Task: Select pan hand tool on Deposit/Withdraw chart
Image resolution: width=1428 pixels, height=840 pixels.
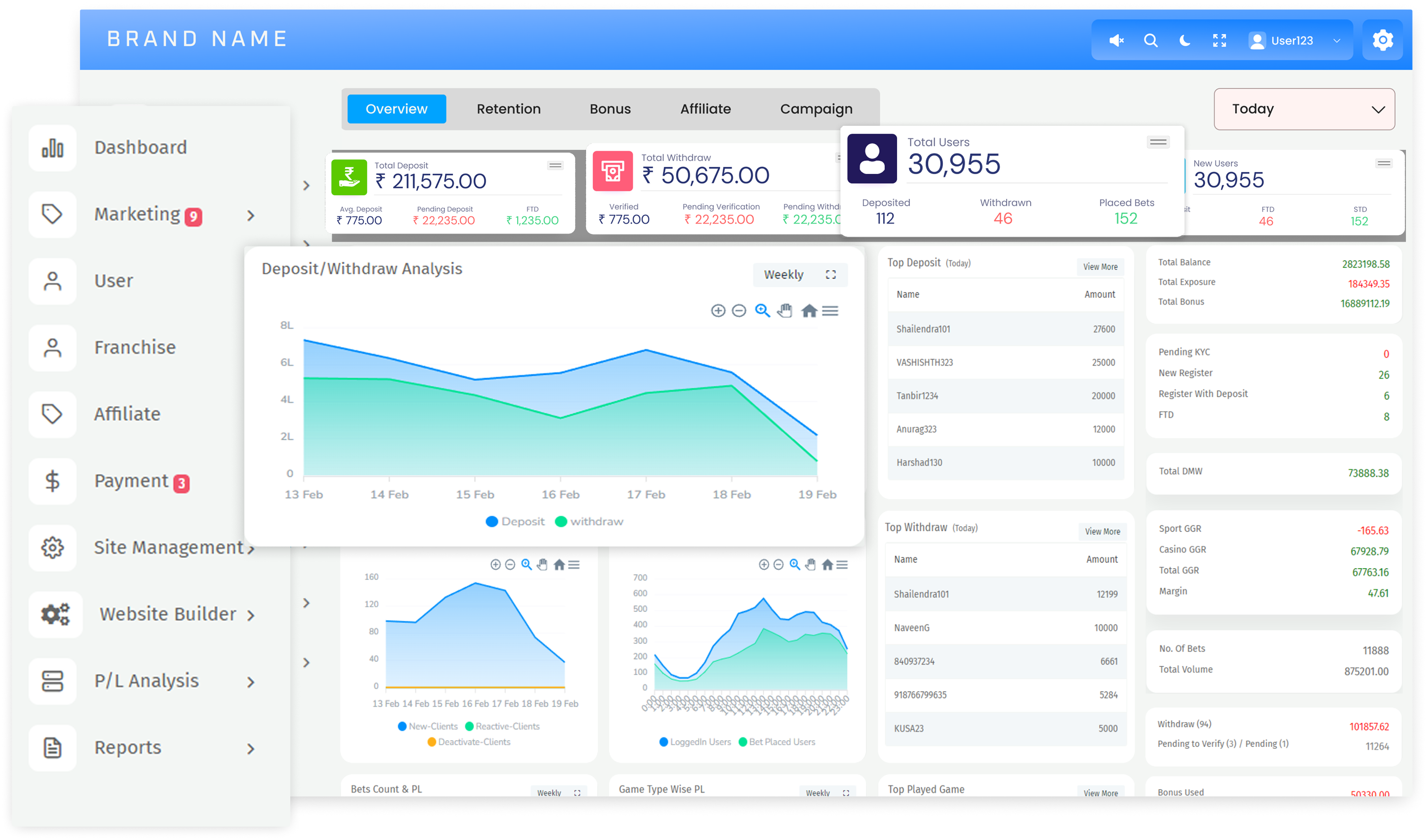Action: (x=785, y=311)
